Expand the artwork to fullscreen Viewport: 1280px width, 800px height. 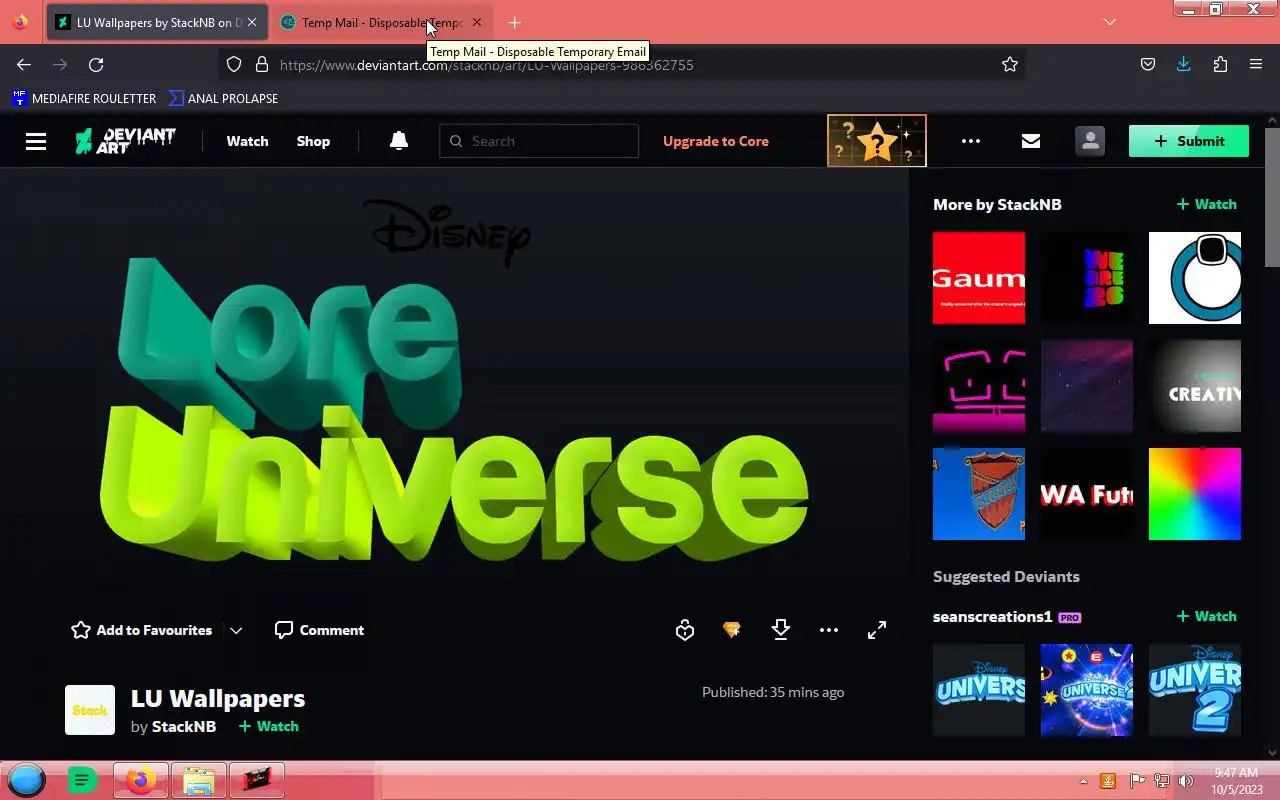click(877, 630)
